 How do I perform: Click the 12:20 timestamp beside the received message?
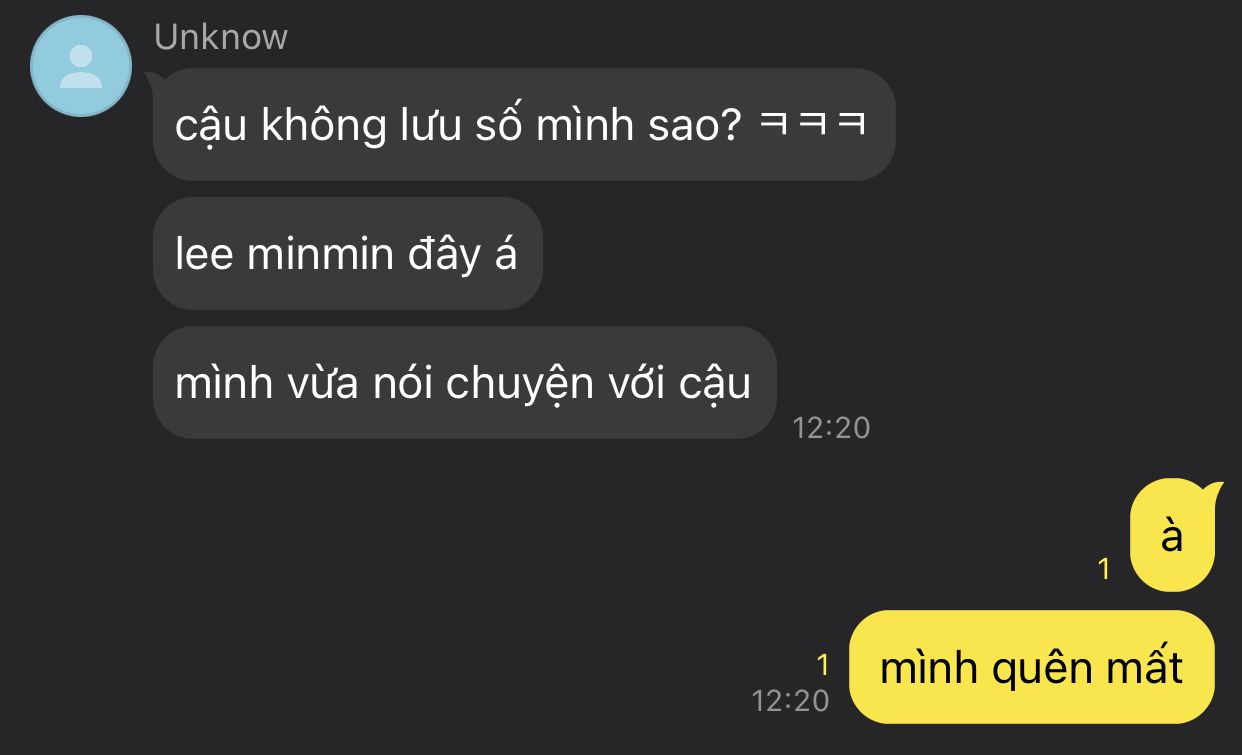coord(831,428)
